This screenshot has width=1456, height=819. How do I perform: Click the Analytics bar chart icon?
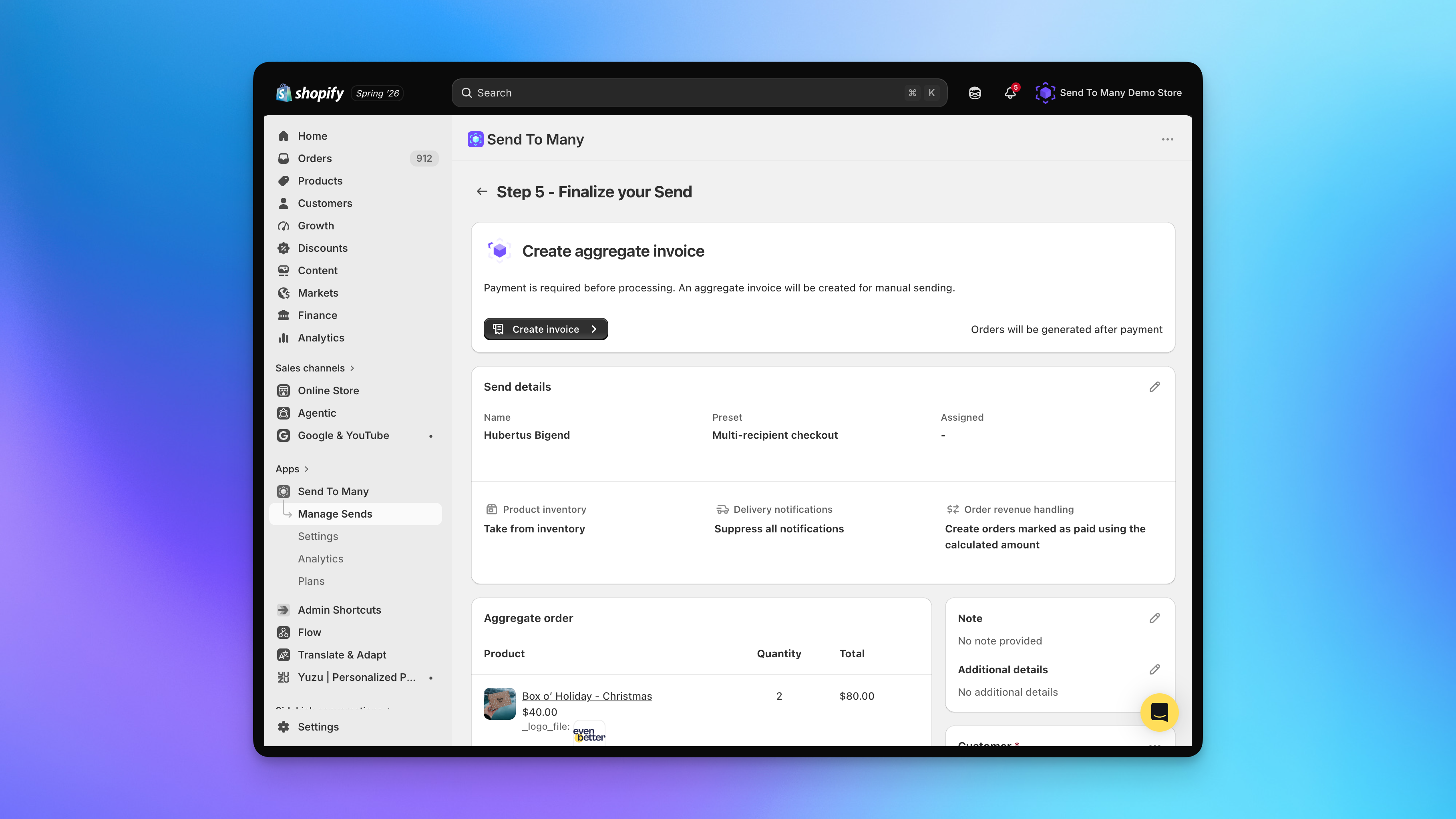click(284, 338)
